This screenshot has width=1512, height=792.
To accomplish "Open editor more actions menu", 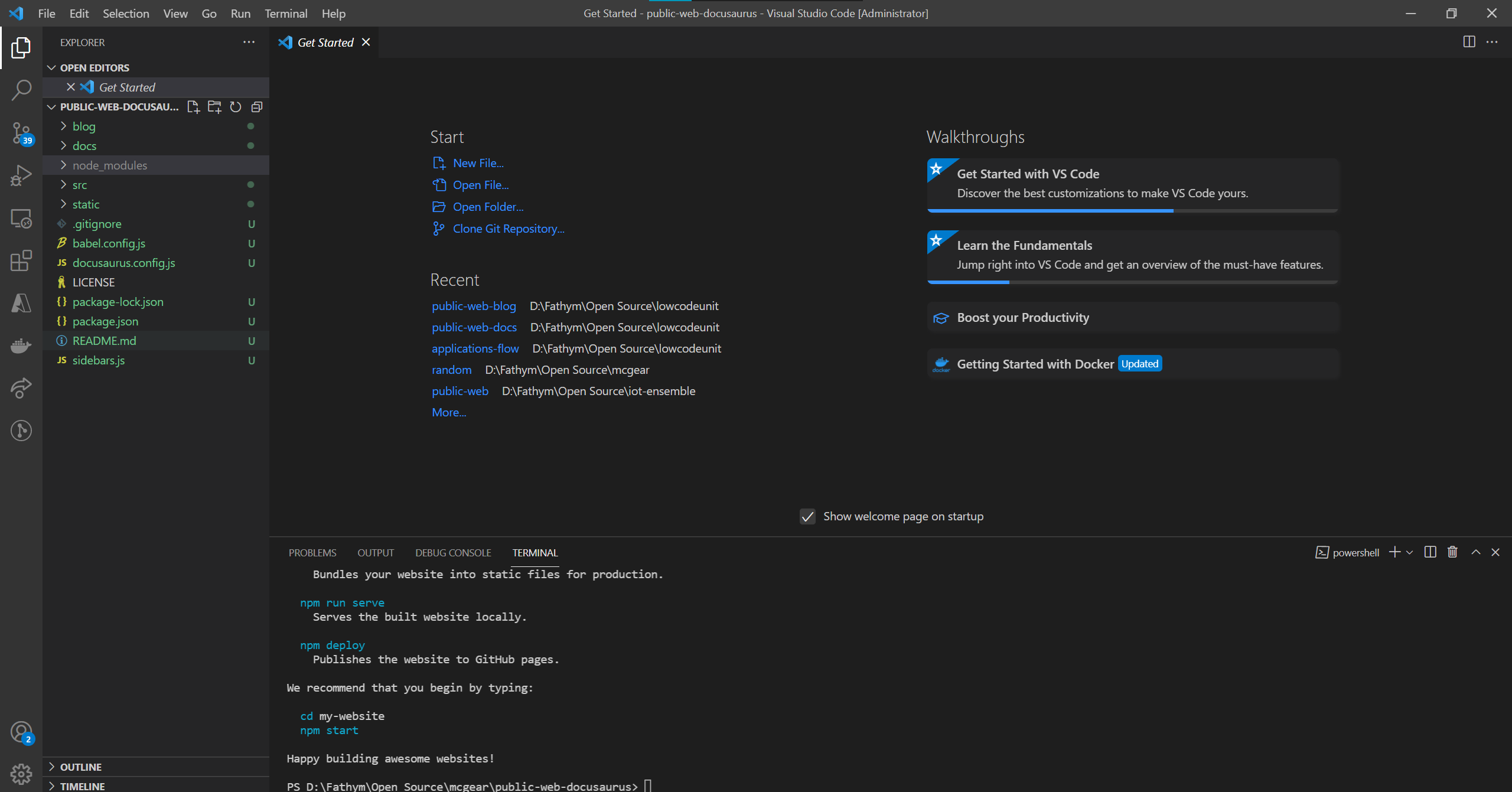I will click(x=1492, y=42).
